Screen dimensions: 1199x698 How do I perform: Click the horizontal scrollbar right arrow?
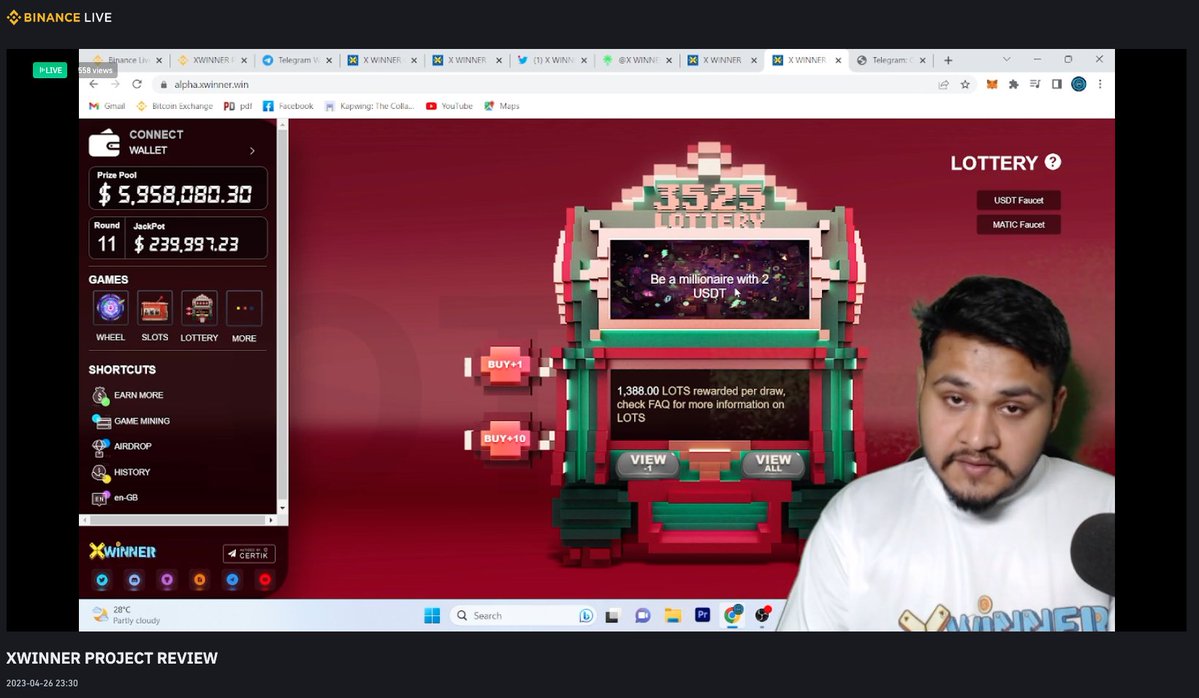point(270,520)
